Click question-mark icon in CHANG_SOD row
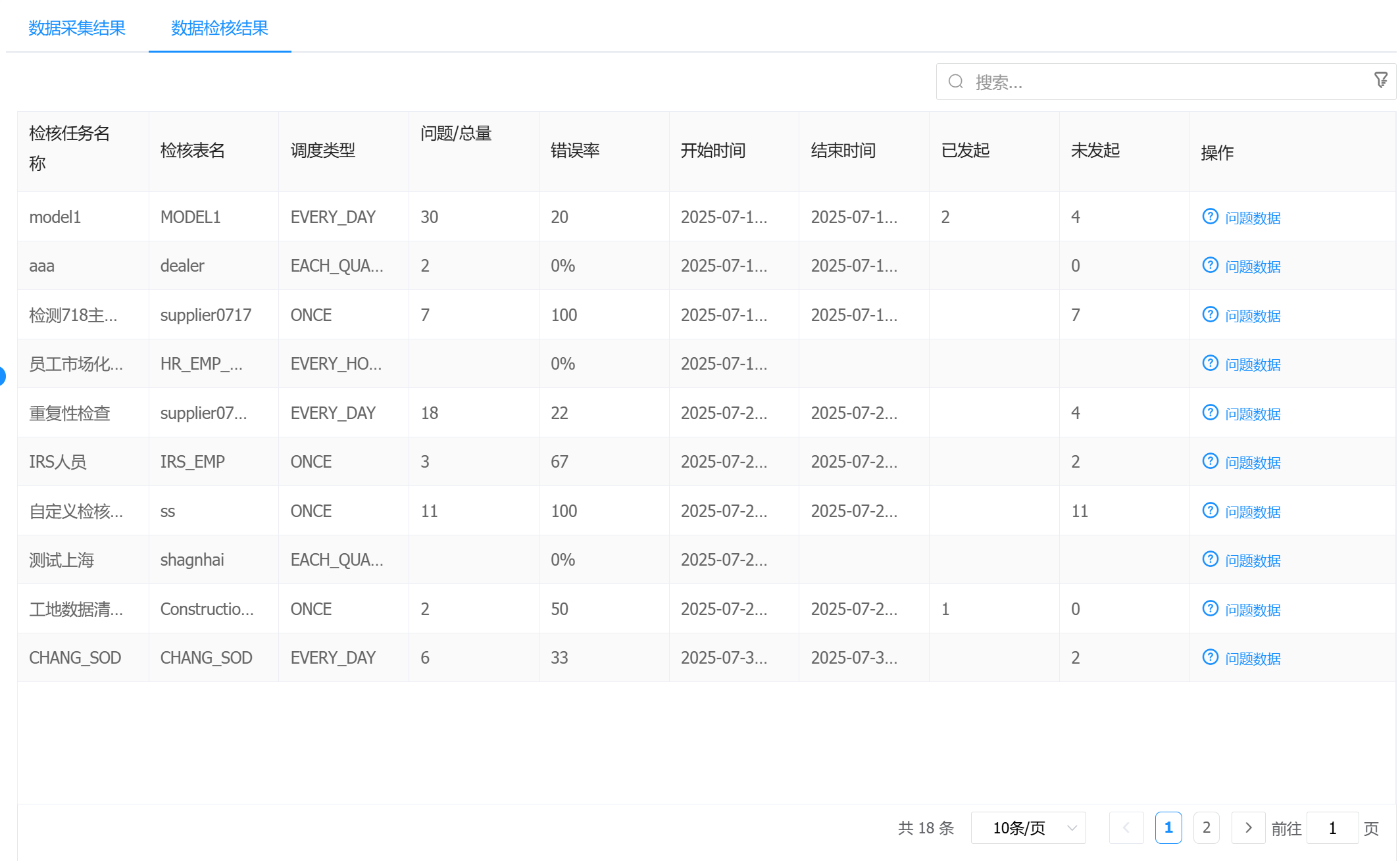The width and height of the screenshot is (1400, 861). click(x=1210, y=657)
